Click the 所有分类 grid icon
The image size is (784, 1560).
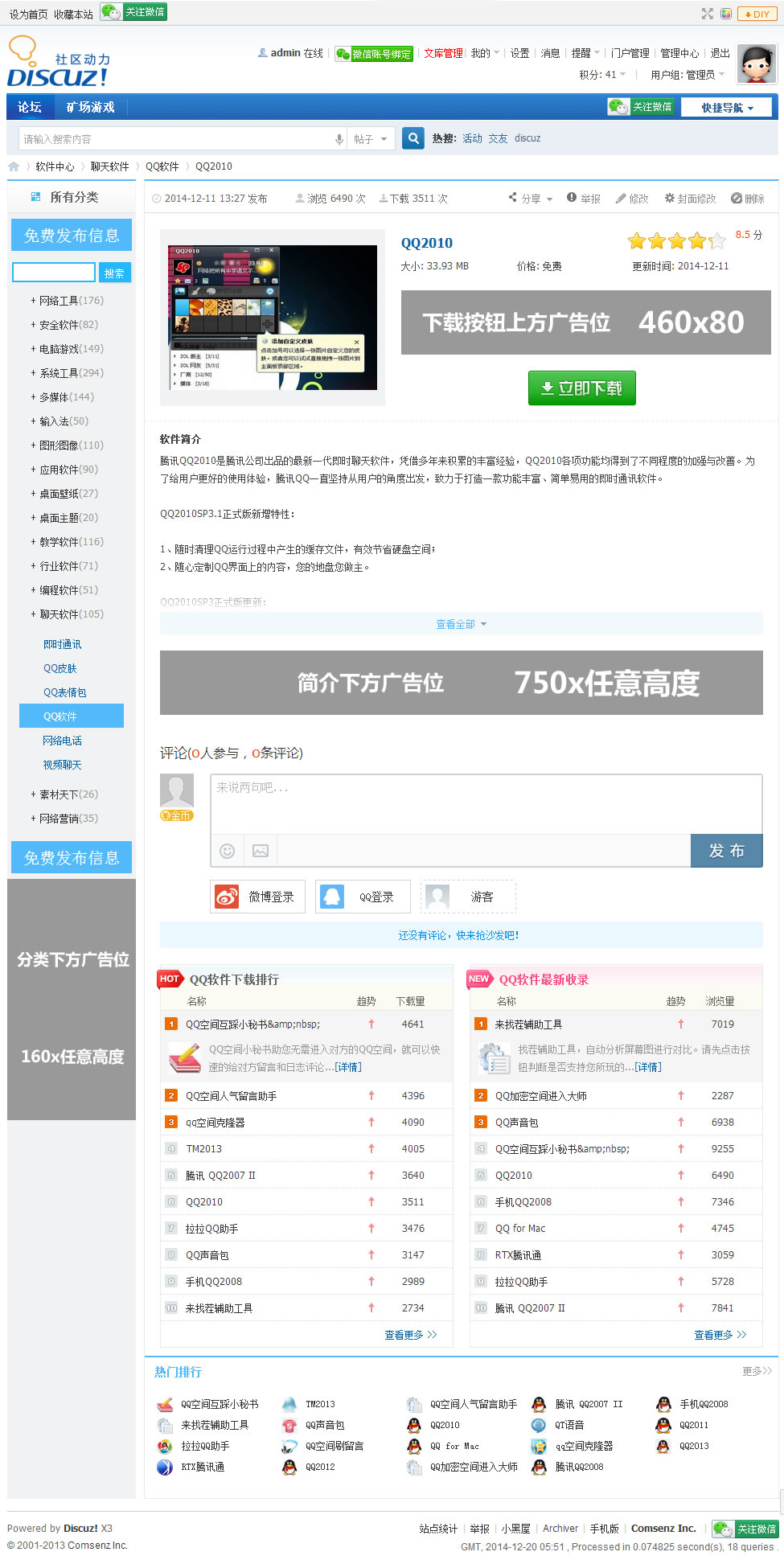(x=35, y=197)
